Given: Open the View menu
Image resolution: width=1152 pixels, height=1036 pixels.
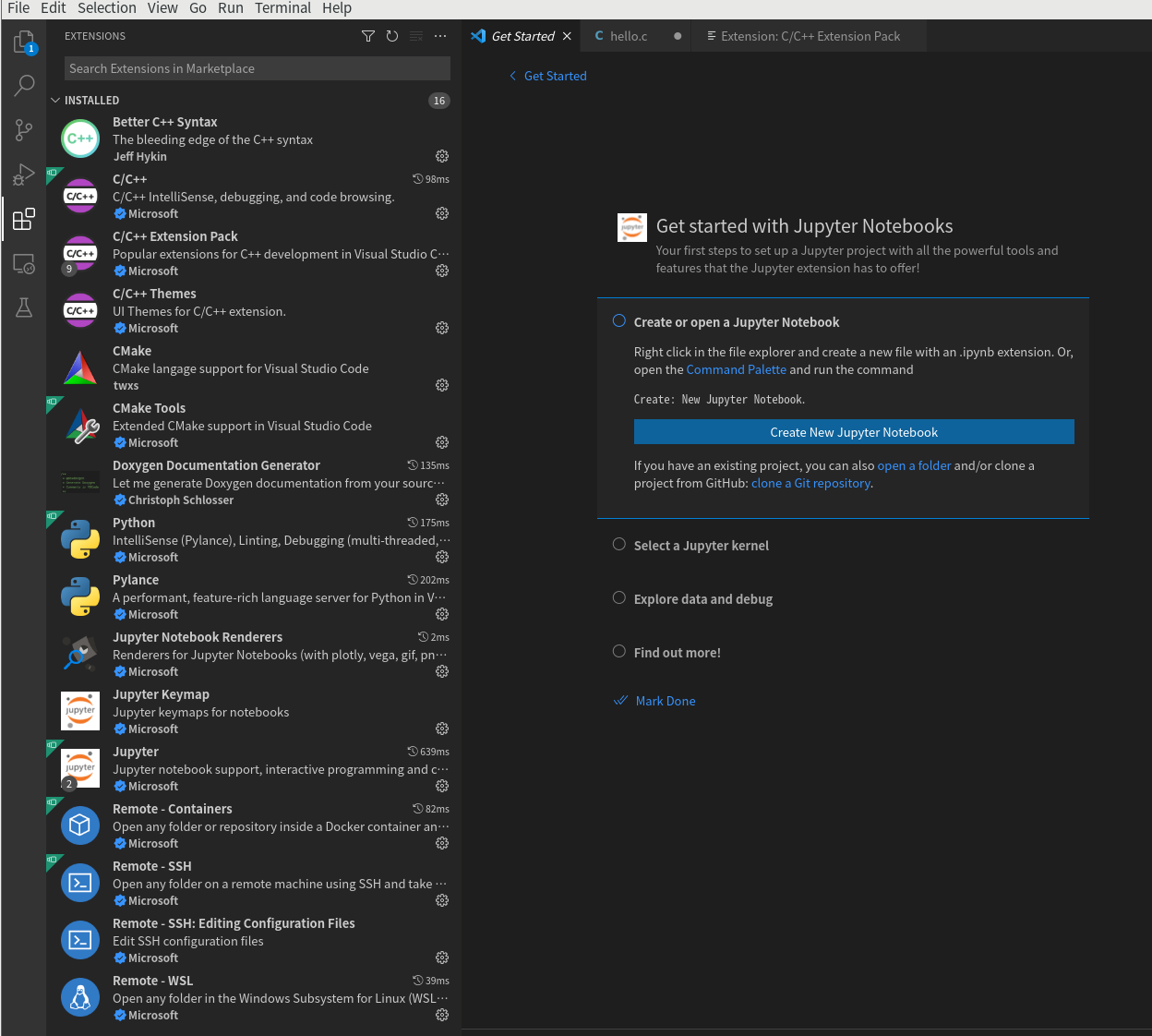Looking at the screenshot, I should coord(162,8).
